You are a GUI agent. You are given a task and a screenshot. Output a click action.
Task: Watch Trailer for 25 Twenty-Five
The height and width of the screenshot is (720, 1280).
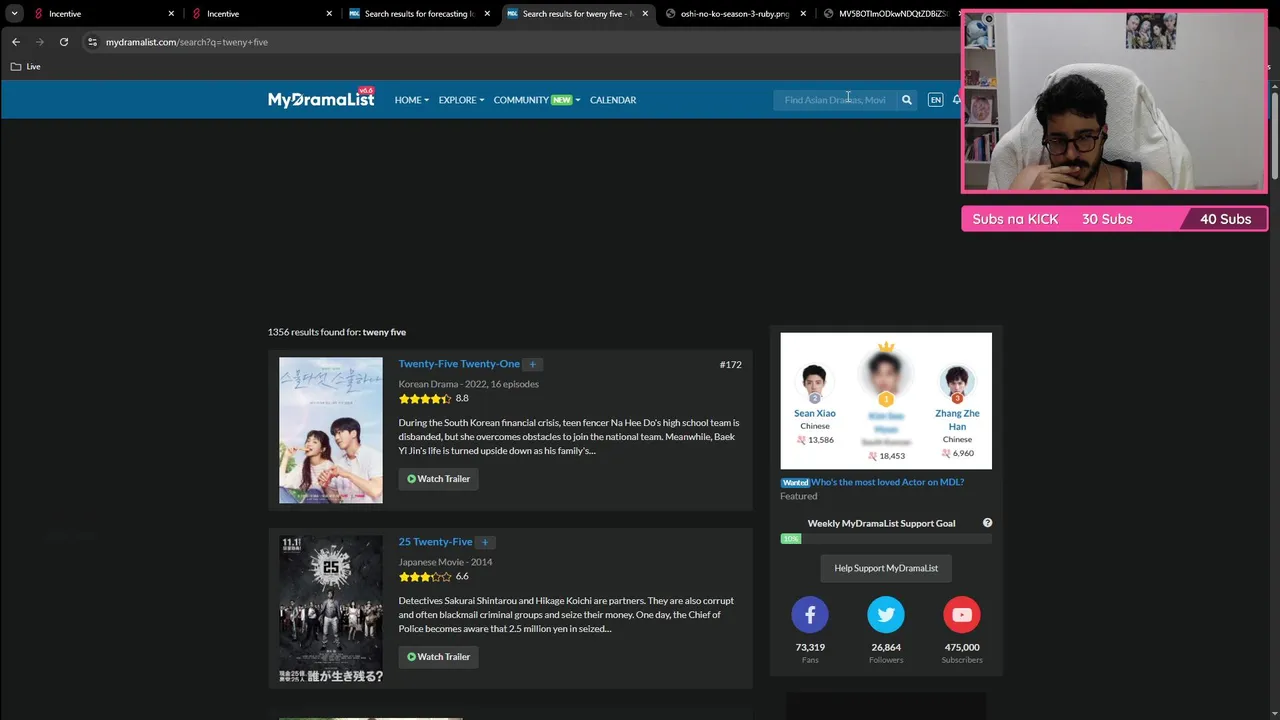coord(438,657)
